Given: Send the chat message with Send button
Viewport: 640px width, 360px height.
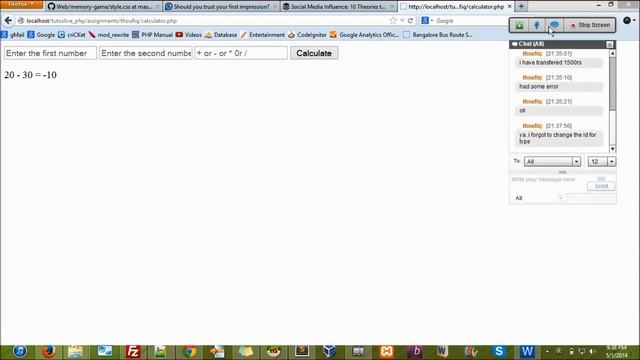Looking at the screenshot, I should [x=601, y=186].
